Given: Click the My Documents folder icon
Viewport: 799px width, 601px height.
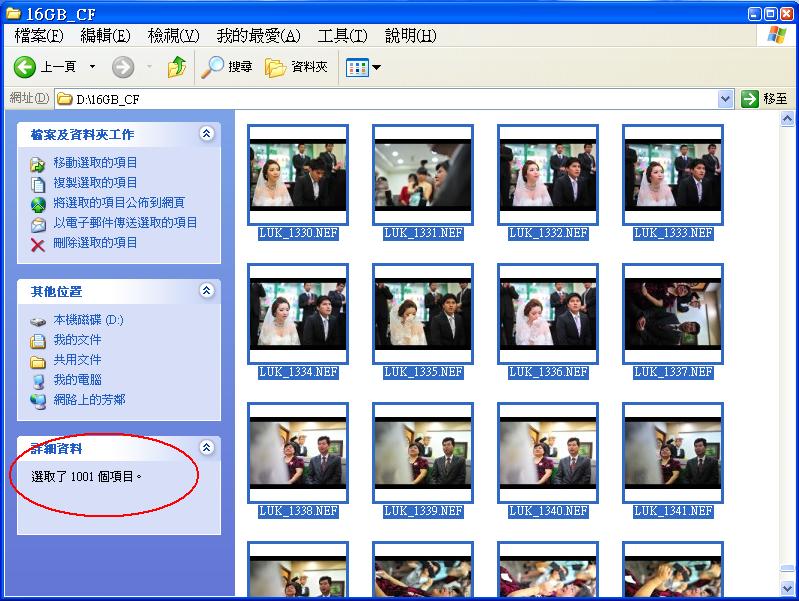Looking at the screenshot, I should 38,341.
